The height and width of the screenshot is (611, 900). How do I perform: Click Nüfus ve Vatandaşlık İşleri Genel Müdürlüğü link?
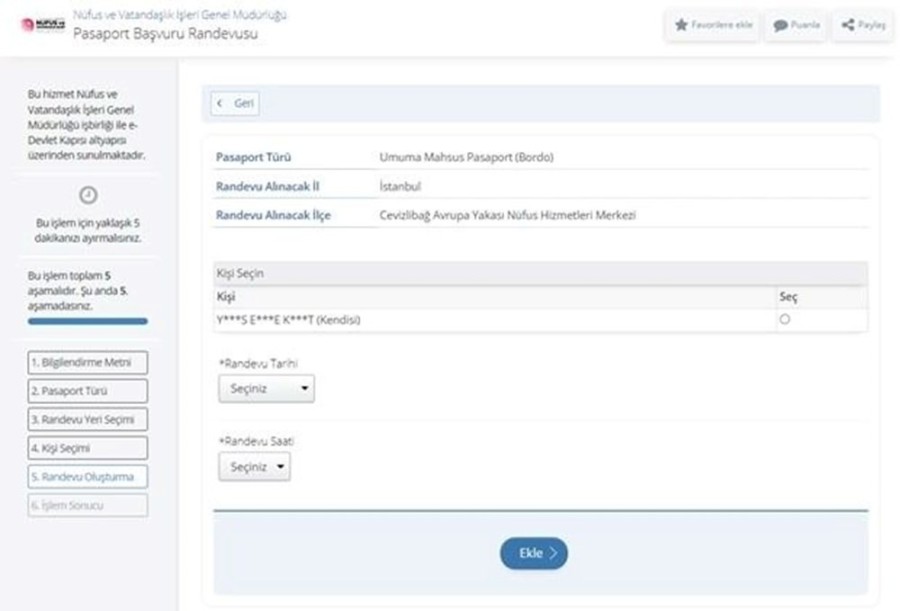pyautogui.click(x=180, y=15)
